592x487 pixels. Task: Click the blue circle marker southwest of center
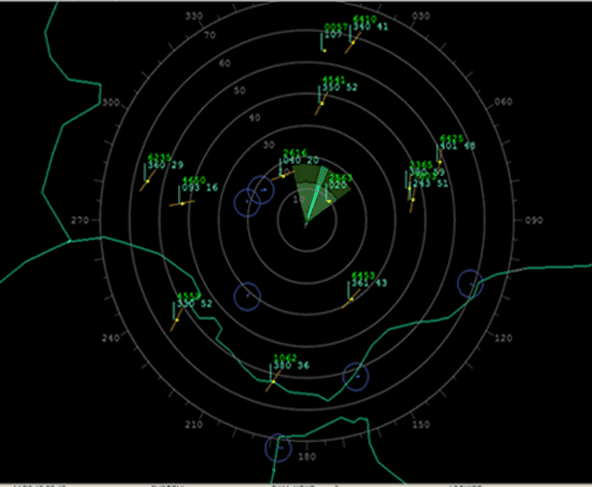click(247, 296)
